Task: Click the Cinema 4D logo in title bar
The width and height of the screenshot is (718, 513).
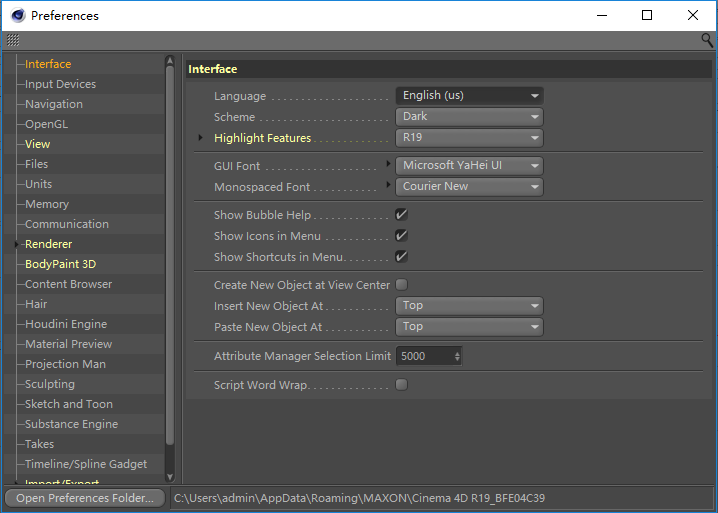Action: [x=18, y=15]
